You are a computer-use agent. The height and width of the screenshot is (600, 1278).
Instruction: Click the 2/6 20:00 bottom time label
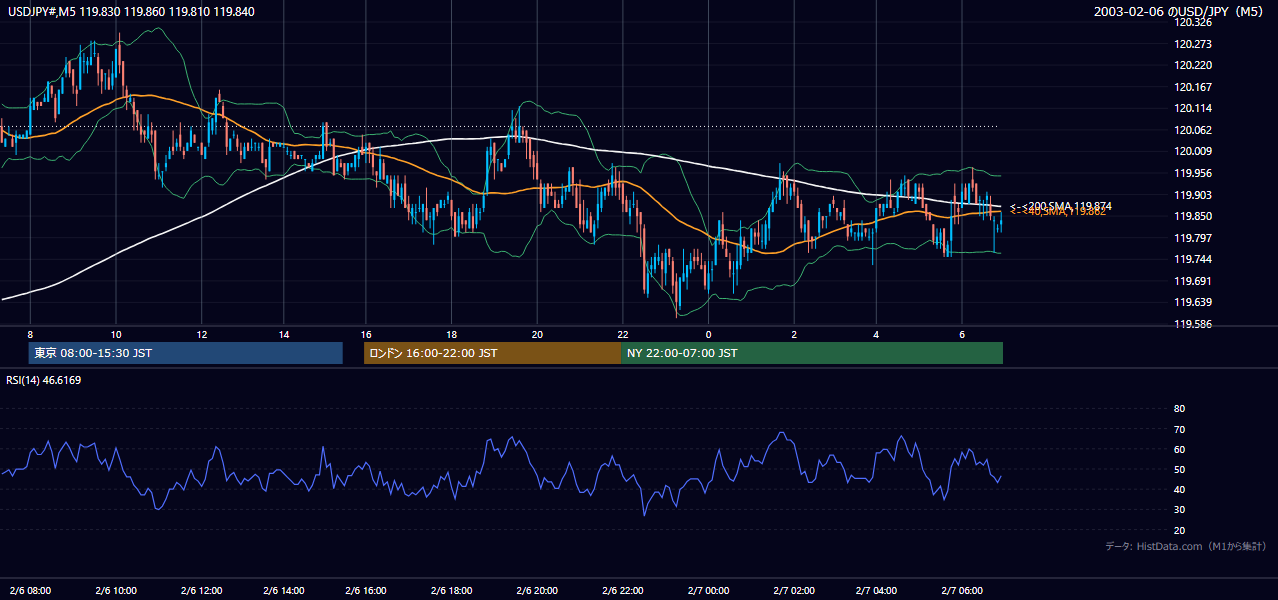tap(535, 590)
